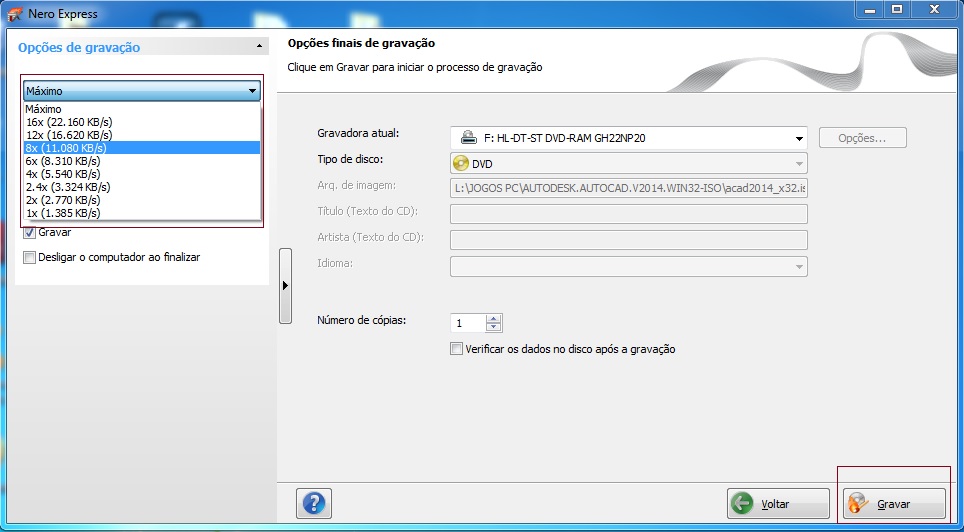
Task: Open the Tipo de disco DVD dropdown
Action: [628, 164]
